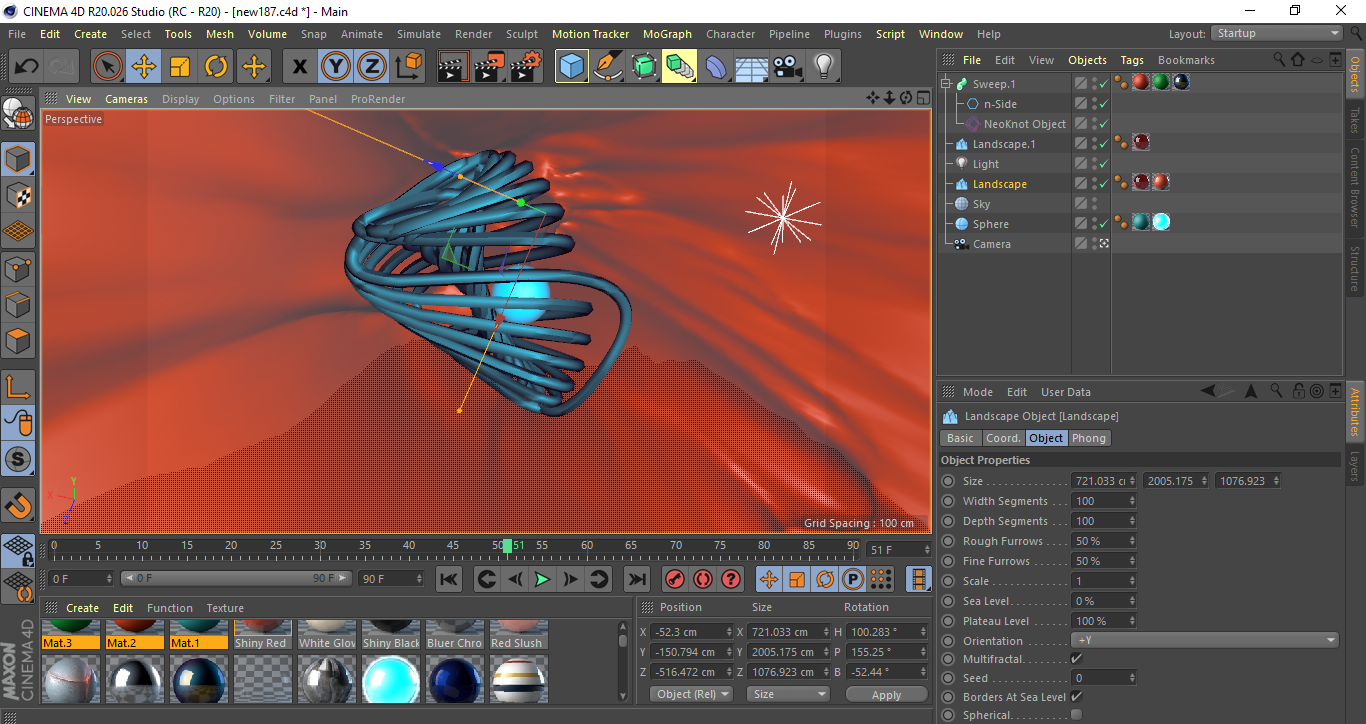
Task: Enable Model mode in left toolbar
Action: 19,159
